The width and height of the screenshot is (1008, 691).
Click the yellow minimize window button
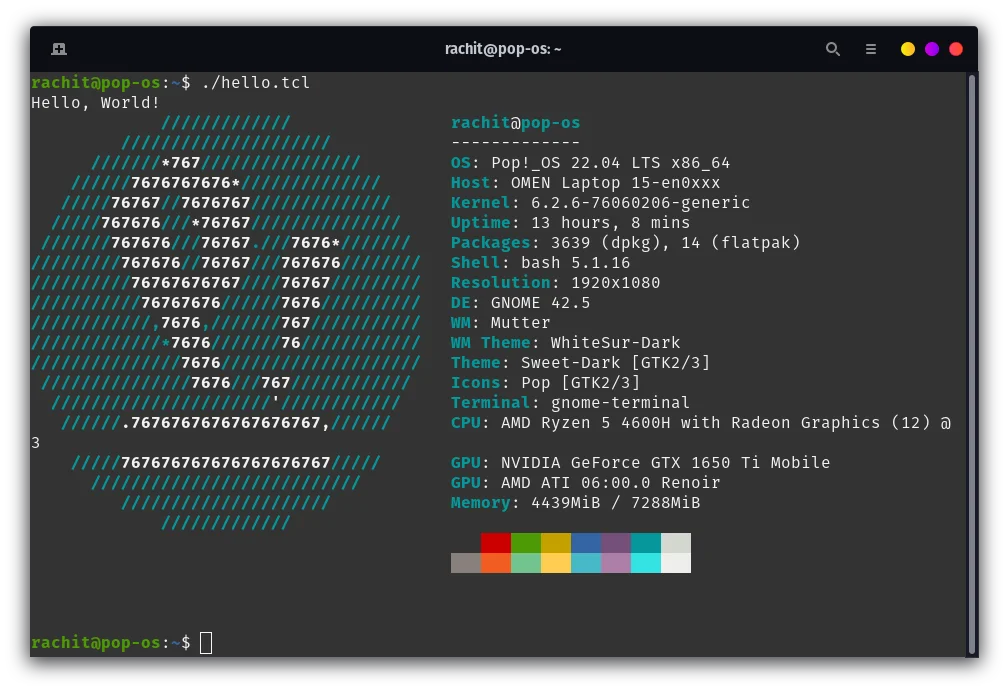point(908,49)
